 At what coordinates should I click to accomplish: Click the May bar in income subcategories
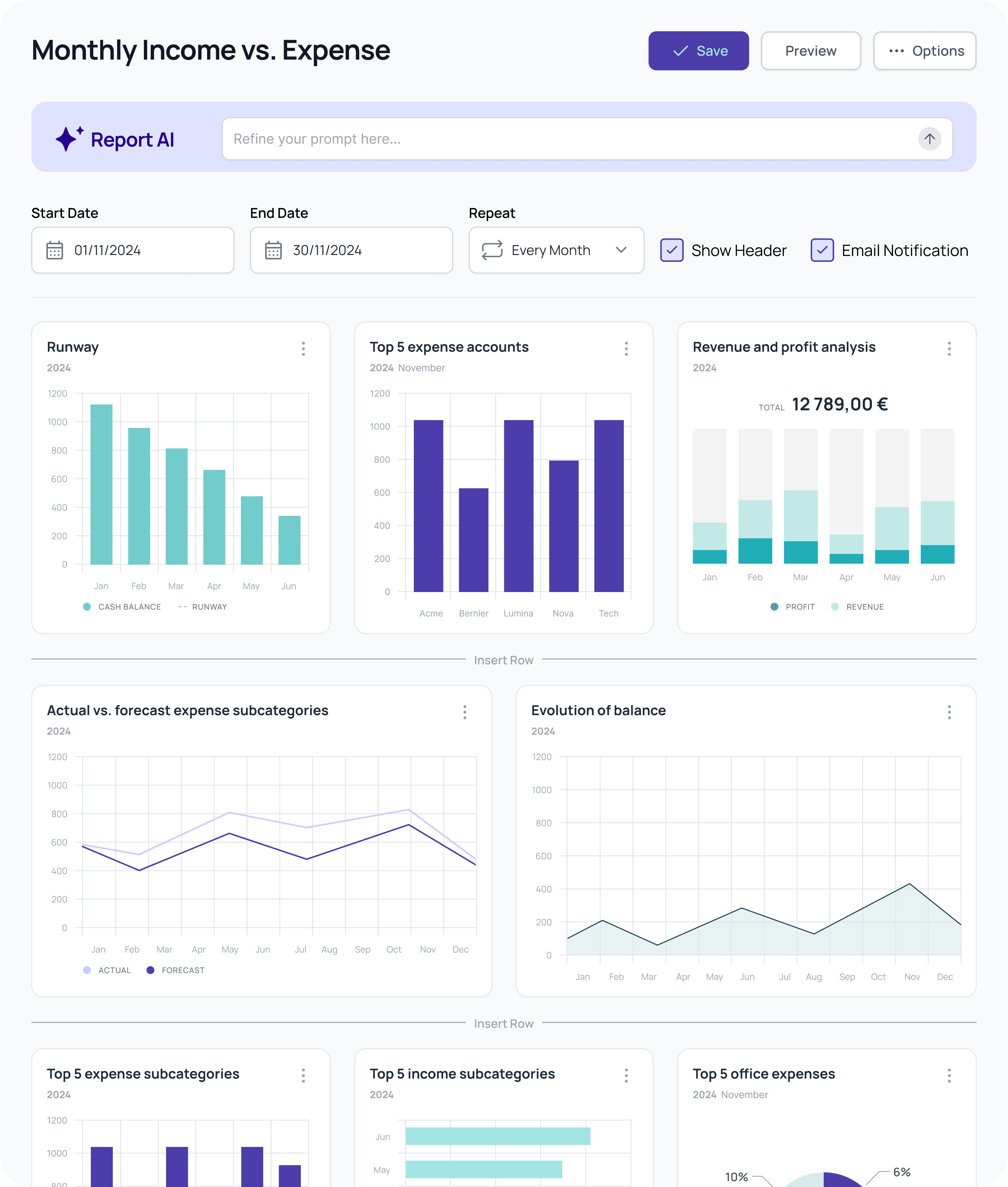pyautogui.click(x=483, y=1169)
